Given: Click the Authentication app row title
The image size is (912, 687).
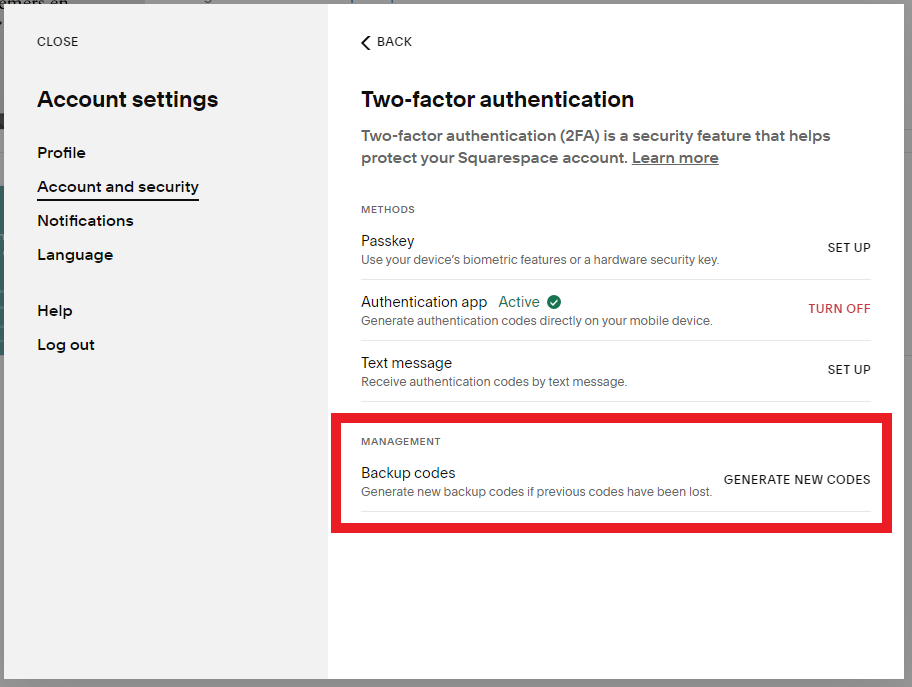Looking at the screenshot, I should [424, 302].
